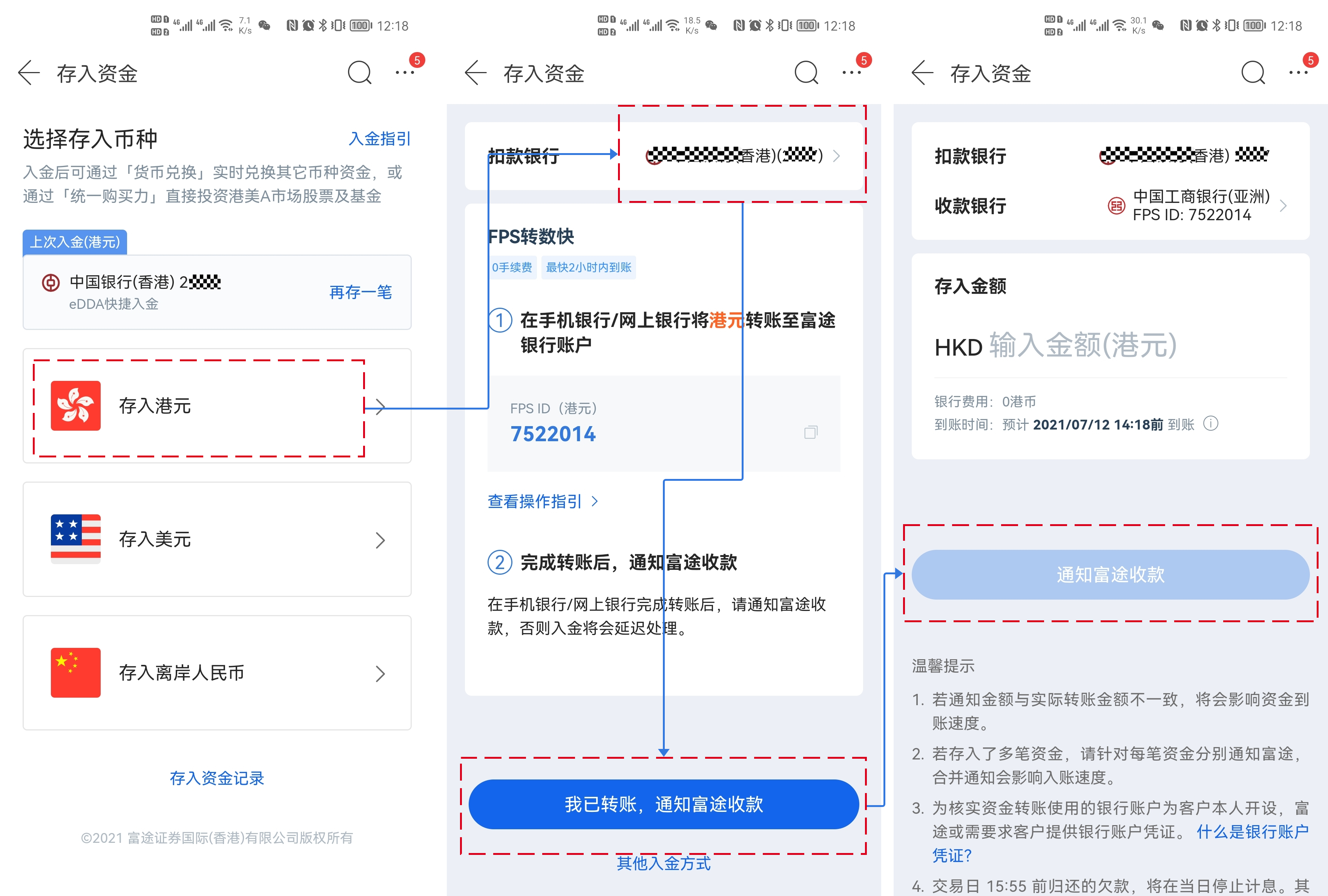1328x896 pixels.
Task: Tap 温馨提示 heading
Action: point(943,666)
